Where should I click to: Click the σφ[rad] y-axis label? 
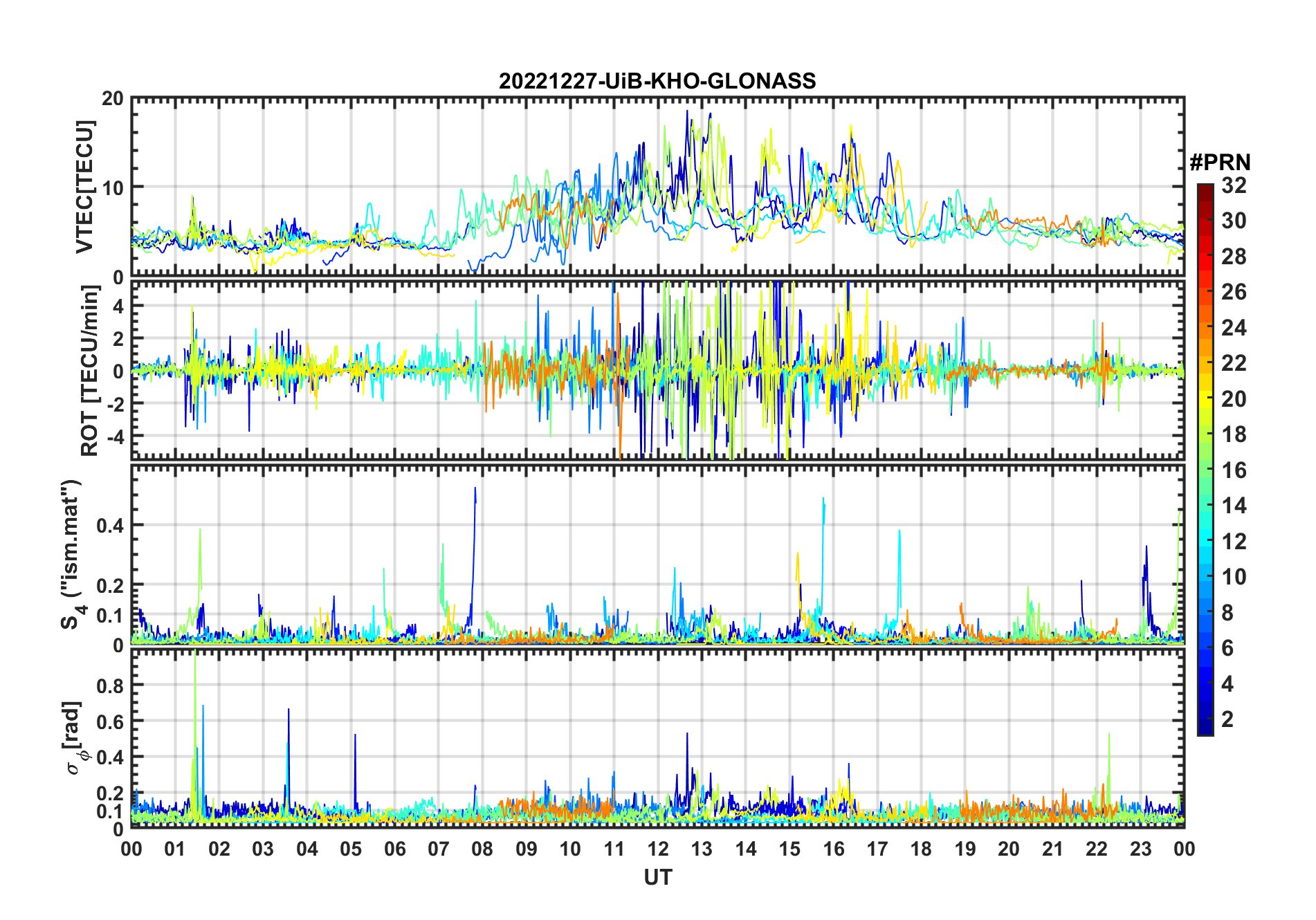pos(73,737)
